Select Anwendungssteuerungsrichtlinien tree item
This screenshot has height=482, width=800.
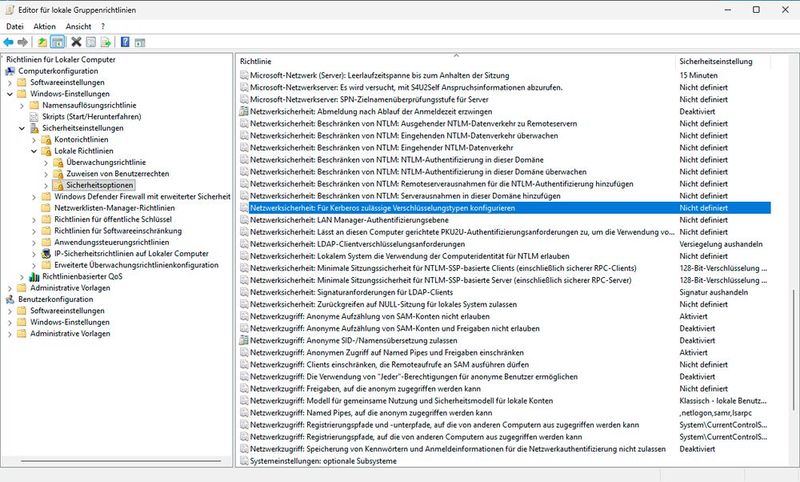[112, 242]
